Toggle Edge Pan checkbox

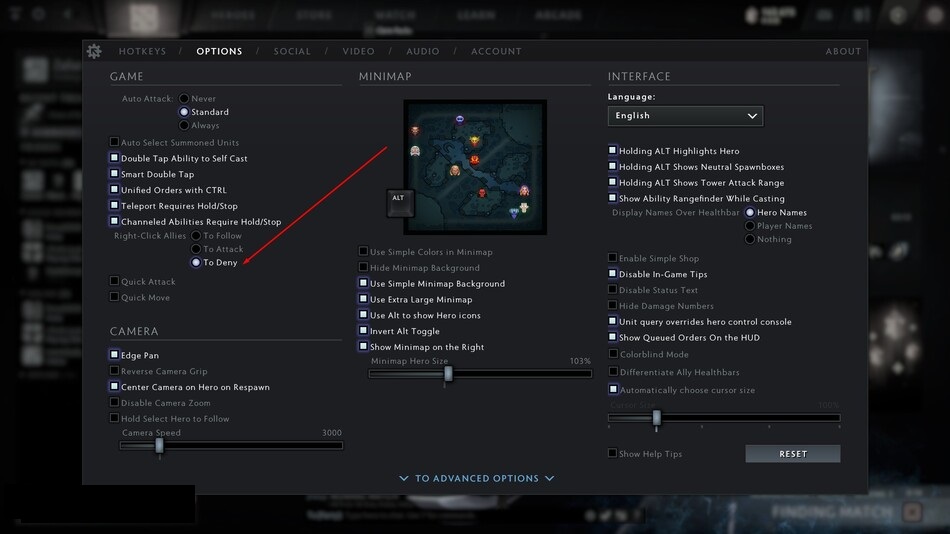pos(114,355)
